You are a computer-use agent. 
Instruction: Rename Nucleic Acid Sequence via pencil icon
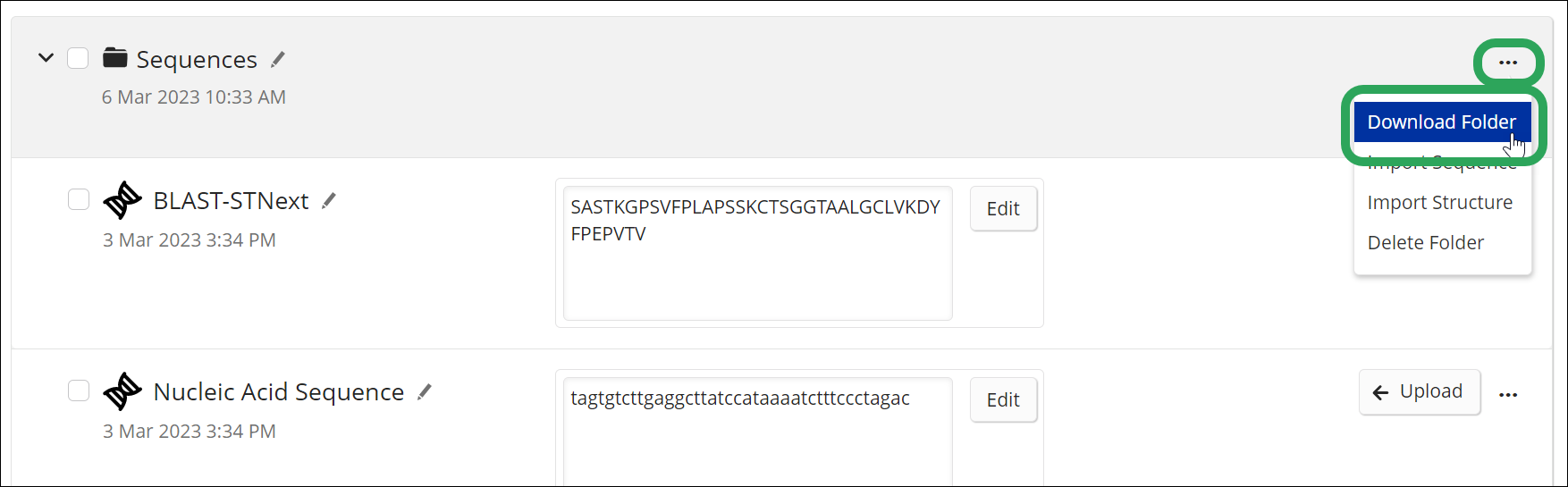coord(425,391)
